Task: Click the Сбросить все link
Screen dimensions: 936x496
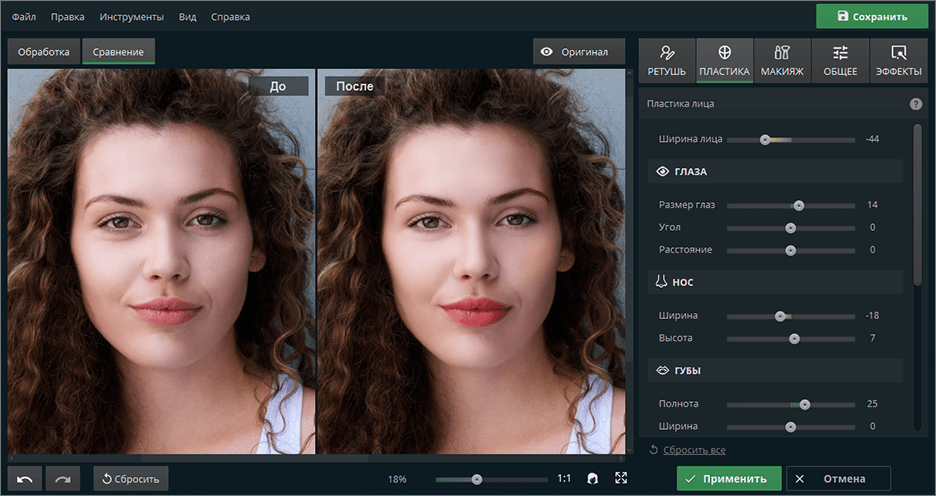Action: point(693,451)
